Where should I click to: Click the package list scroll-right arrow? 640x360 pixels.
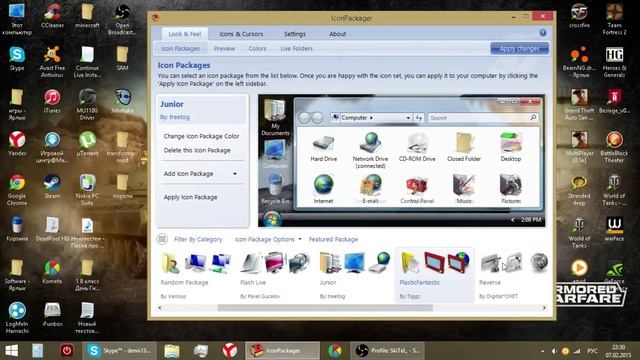tap(544, 308)
